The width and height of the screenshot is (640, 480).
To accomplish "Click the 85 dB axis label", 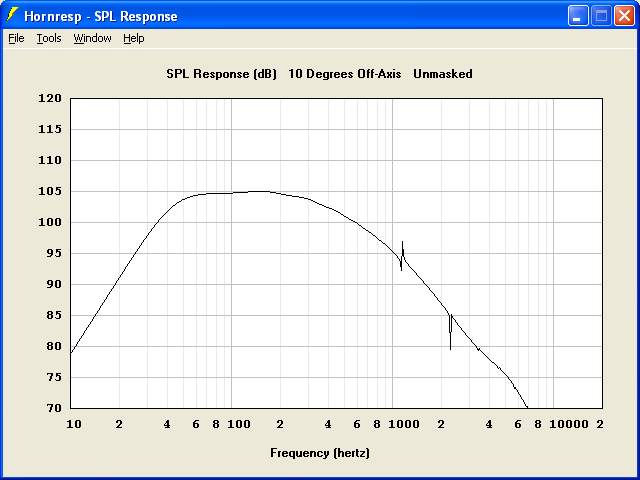I will (54, 316).
